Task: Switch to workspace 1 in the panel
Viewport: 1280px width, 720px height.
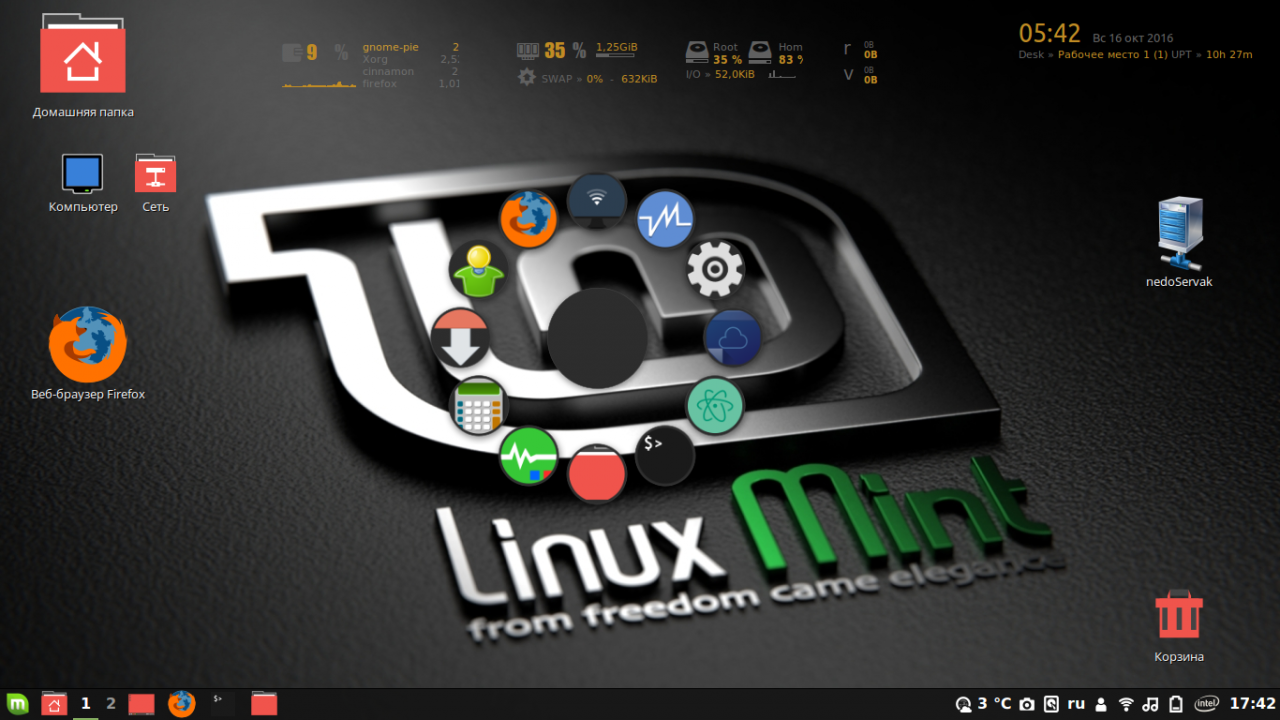Action: 86,704
